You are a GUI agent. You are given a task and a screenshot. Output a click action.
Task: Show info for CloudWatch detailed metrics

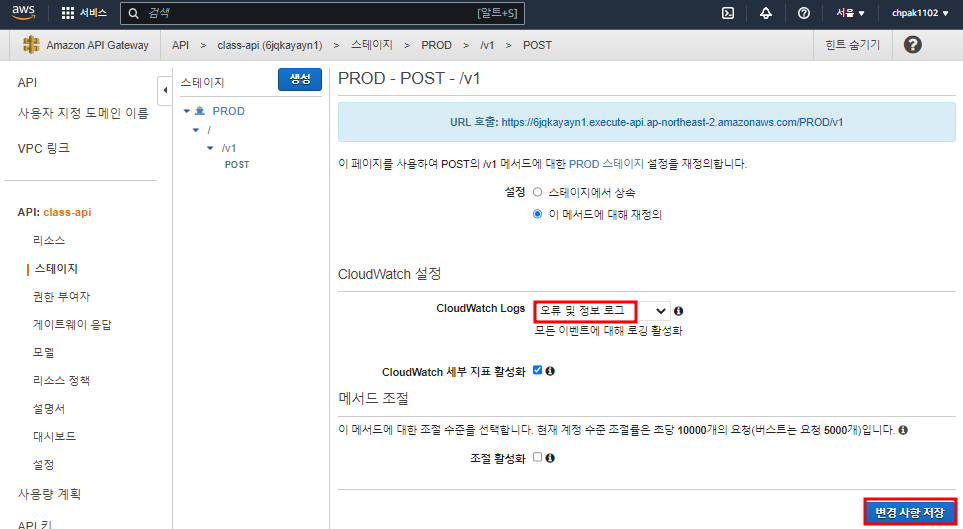click(550, 370)
